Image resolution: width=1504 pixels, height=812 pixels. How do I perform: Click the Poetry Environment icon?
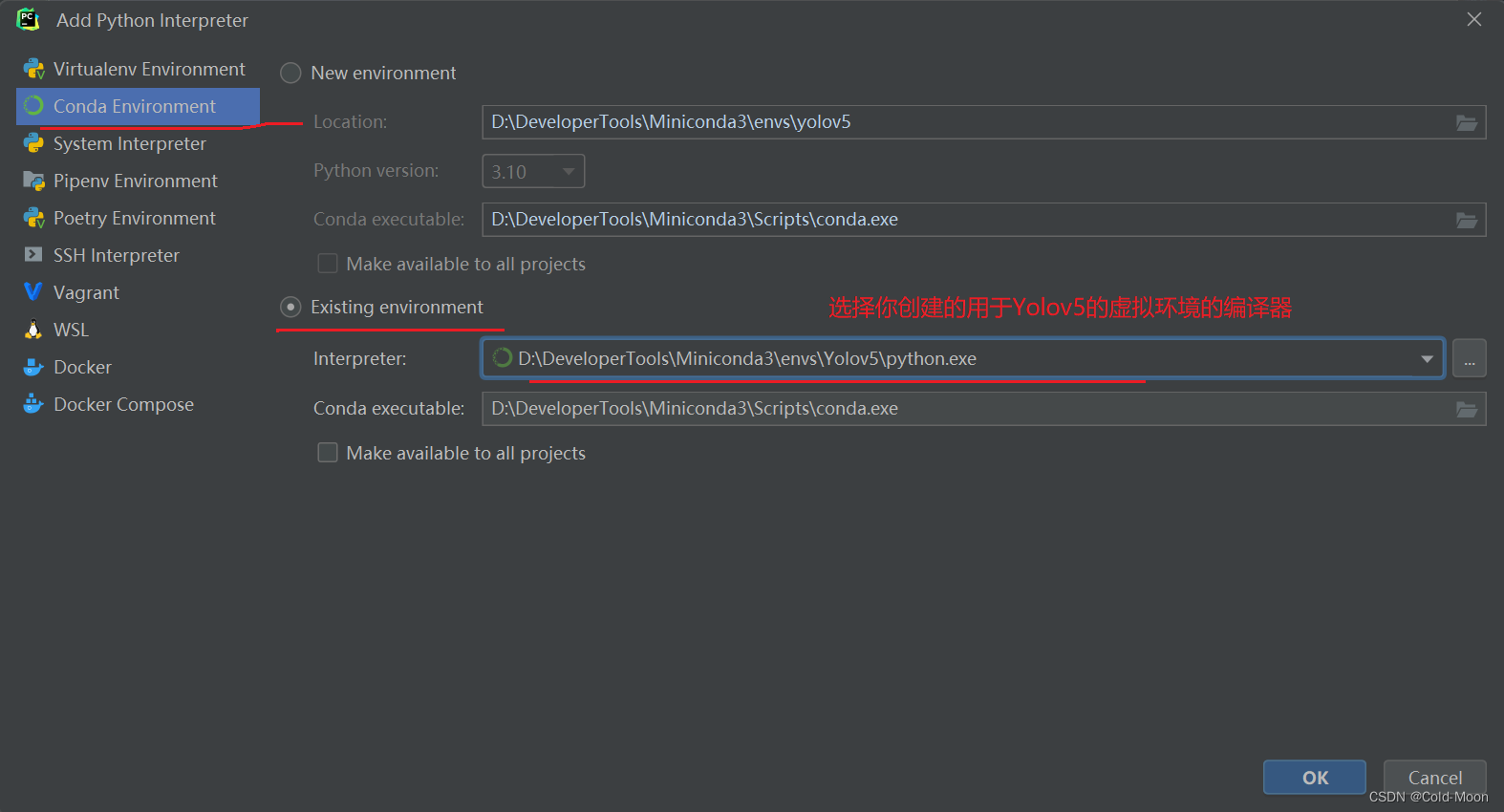34,218
